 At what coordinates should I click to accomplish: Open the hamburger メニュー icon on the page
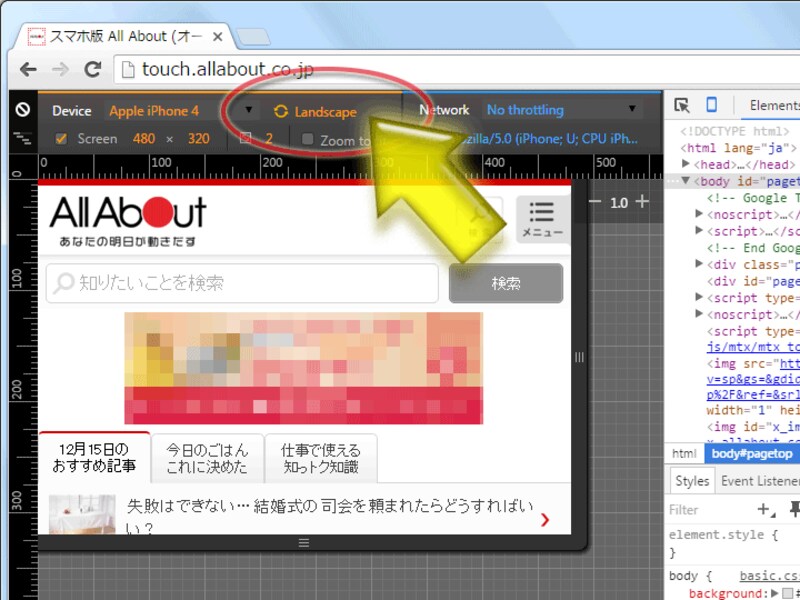pyautogui.click(x=541, y=219)
